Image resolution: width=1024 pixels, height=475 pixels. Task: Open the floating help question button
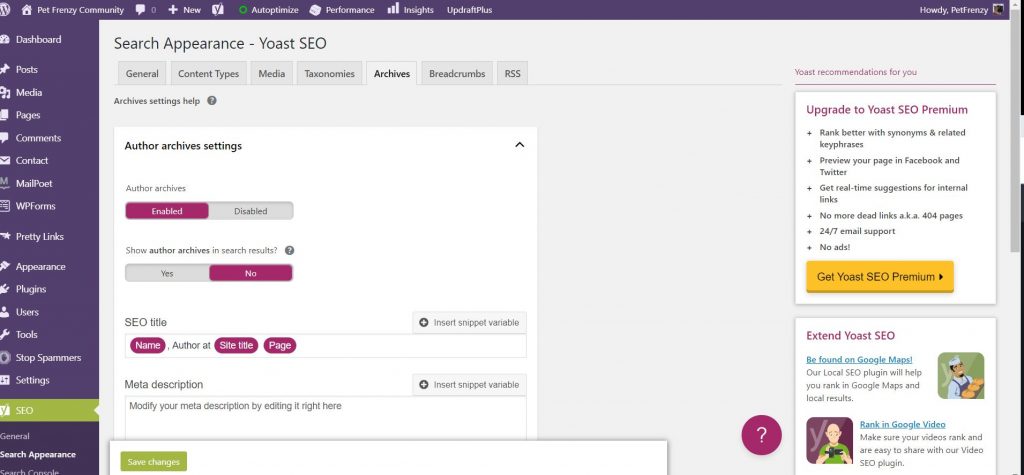pos(761,435)
